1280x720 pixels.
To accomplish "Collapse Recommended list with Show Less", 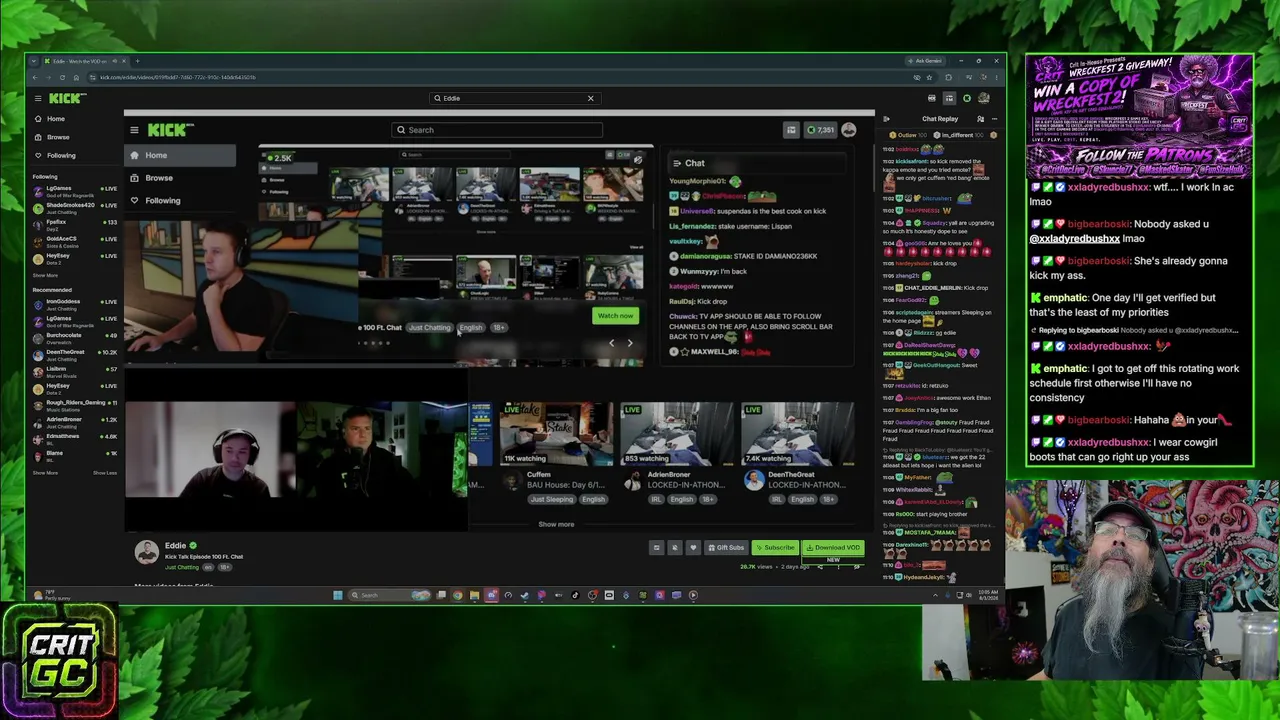I will point(105,473).
